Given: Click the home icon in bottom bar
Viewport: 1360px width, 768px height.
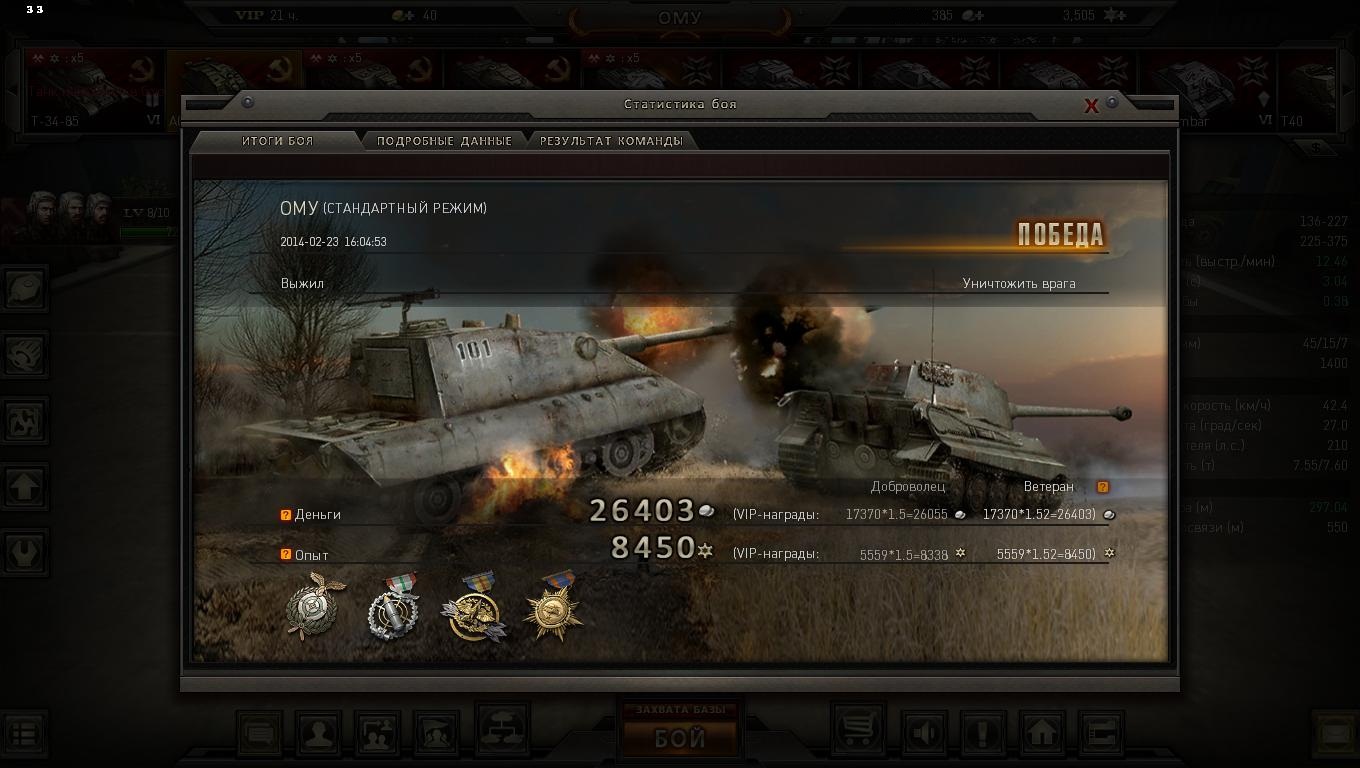Looking at the screenshot, I should (1042, 734).
